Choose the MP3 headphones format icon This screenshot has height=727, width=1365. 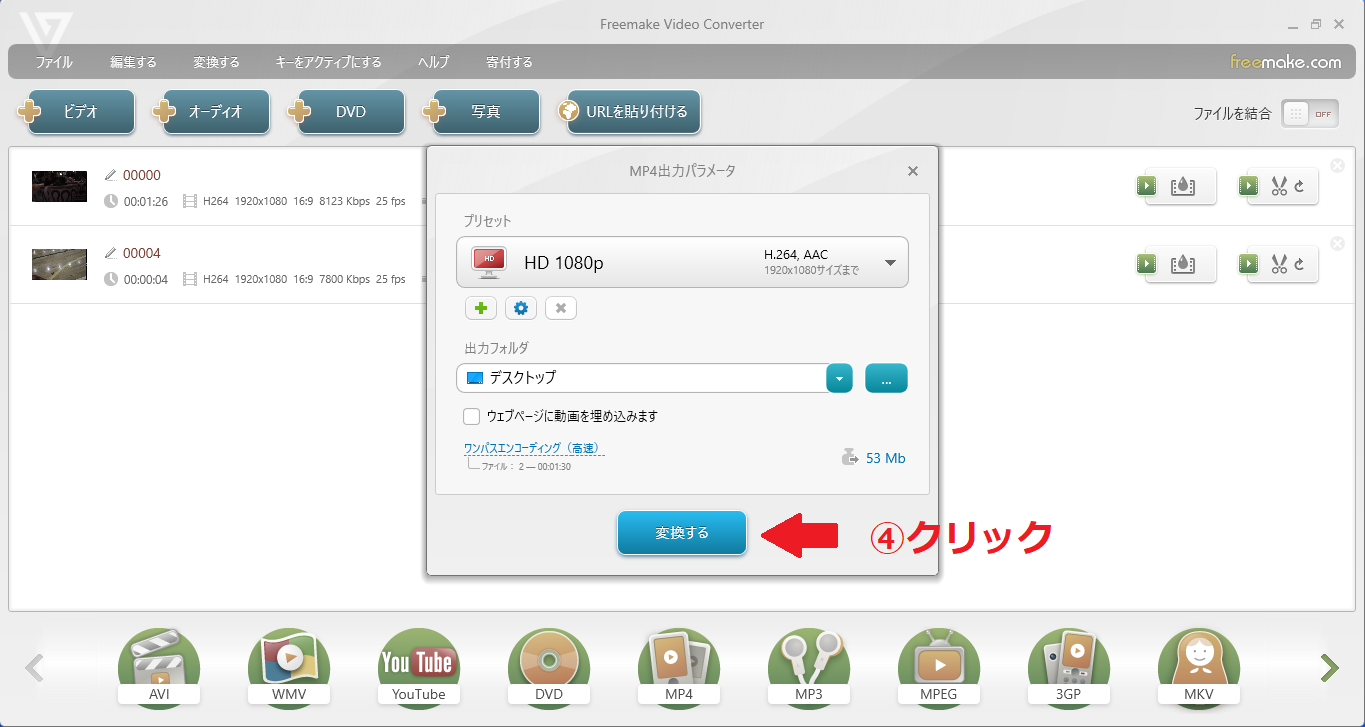click(809, 667)
